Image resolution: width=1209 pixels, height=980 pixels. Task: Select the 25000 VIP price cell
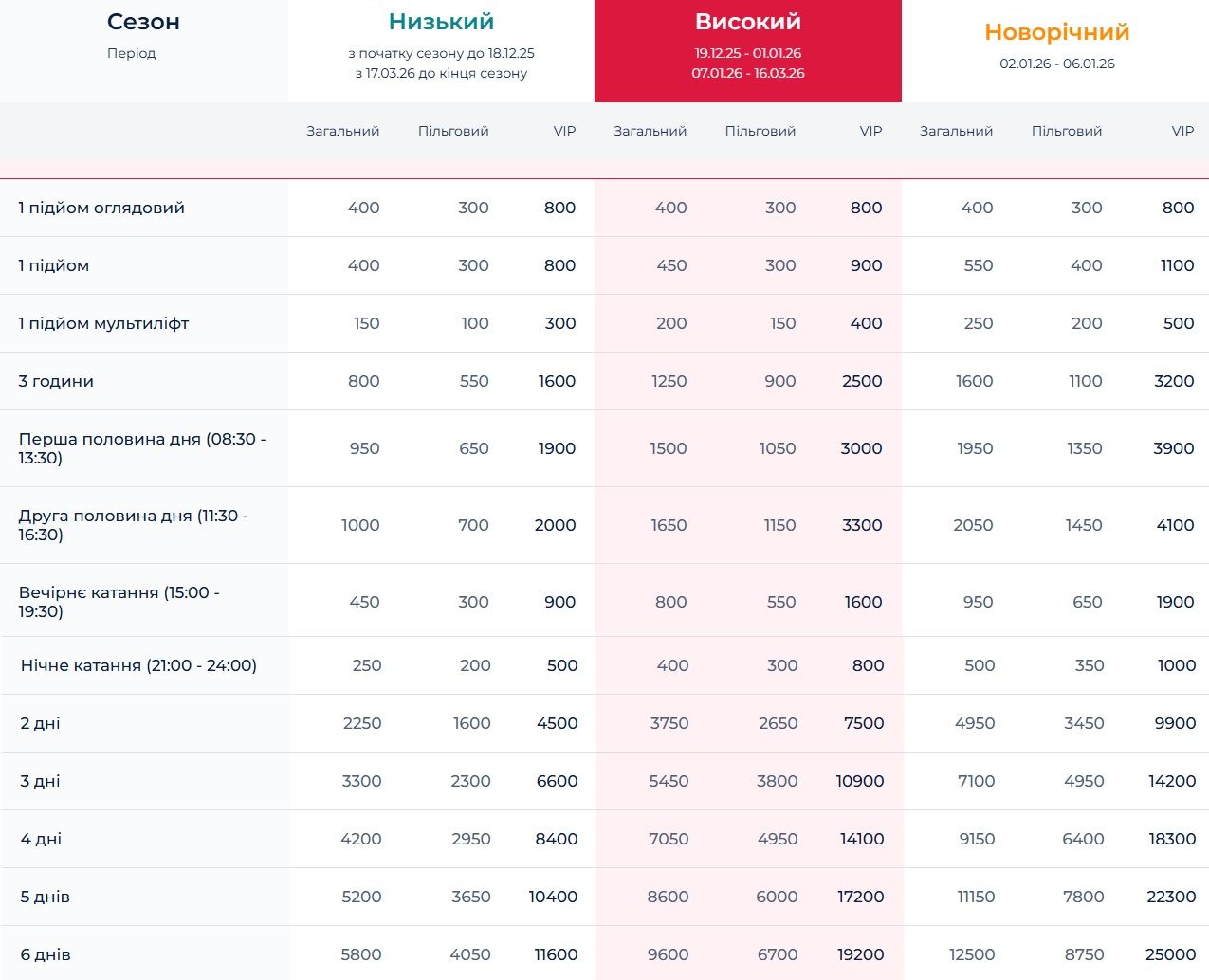(1170, 954)
